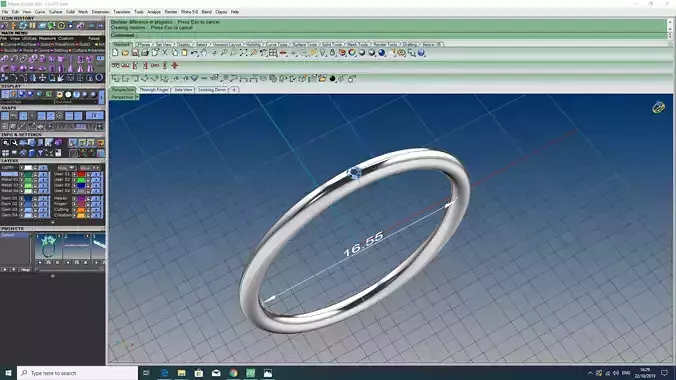Open the Solid Tools toolbar tab
This screenshot has width=676, height=380.
(x=332, y=44)
